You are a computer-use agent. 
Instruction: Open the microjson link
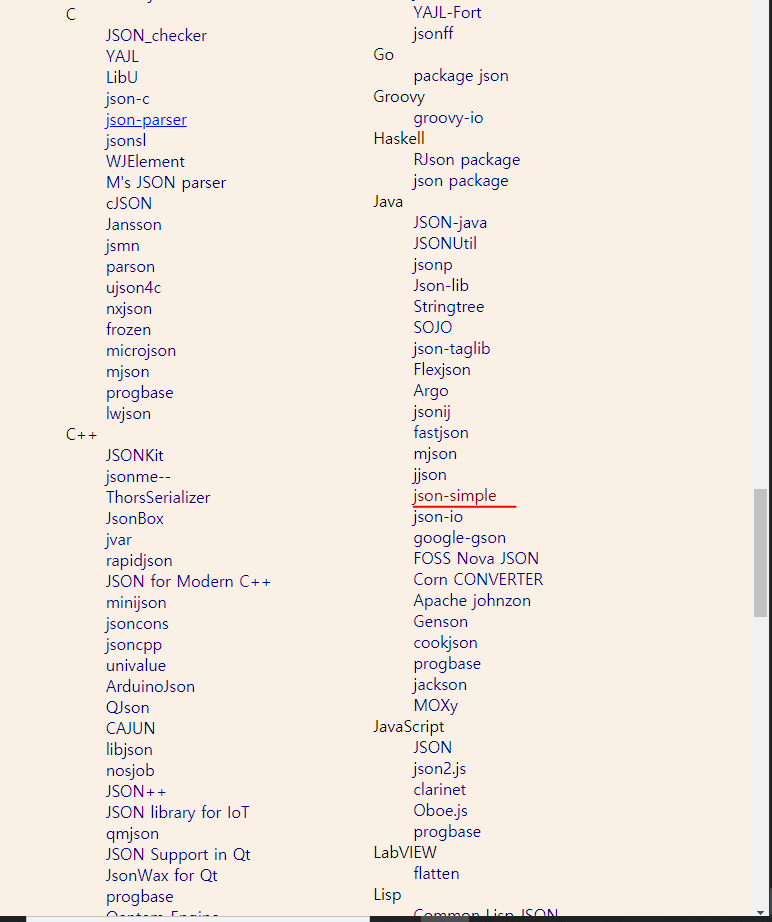pyautogui.click(x=141, y=351)
